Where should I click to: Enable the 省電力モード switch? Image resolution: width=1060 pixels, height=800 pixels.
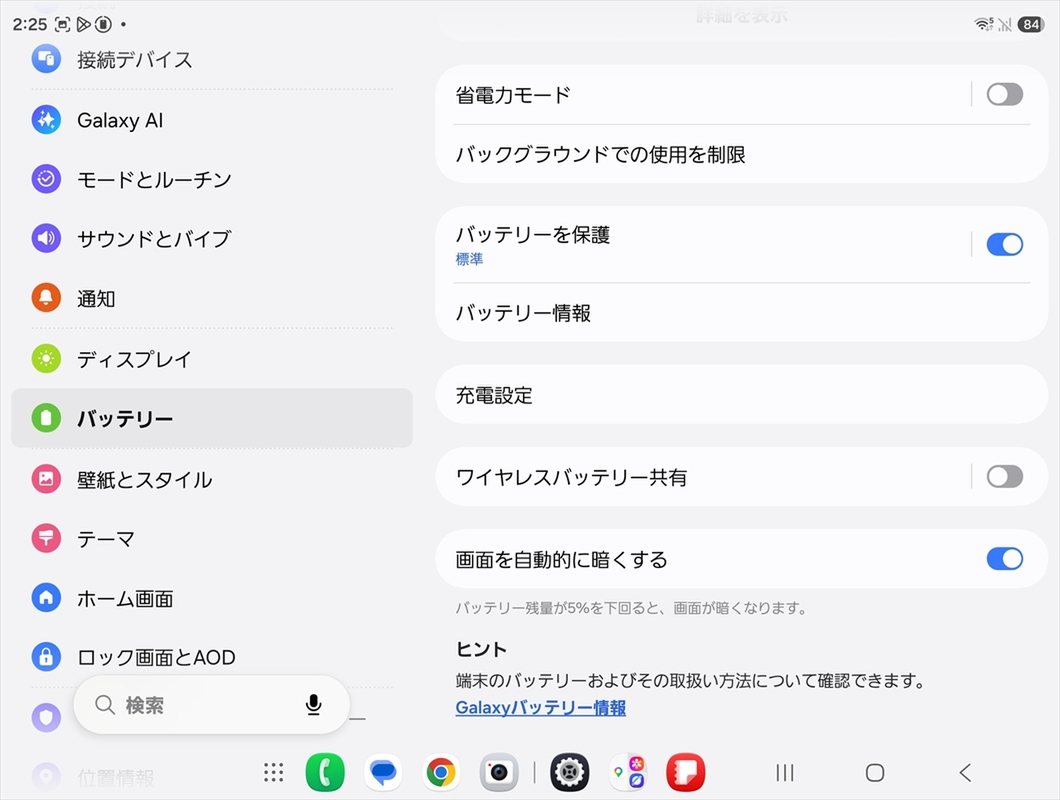[1005, 95]
